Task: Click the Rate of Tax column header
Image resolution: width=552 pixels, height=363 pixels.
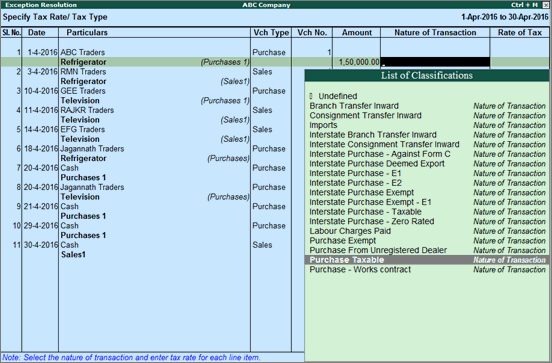Action: pos(519,32)
